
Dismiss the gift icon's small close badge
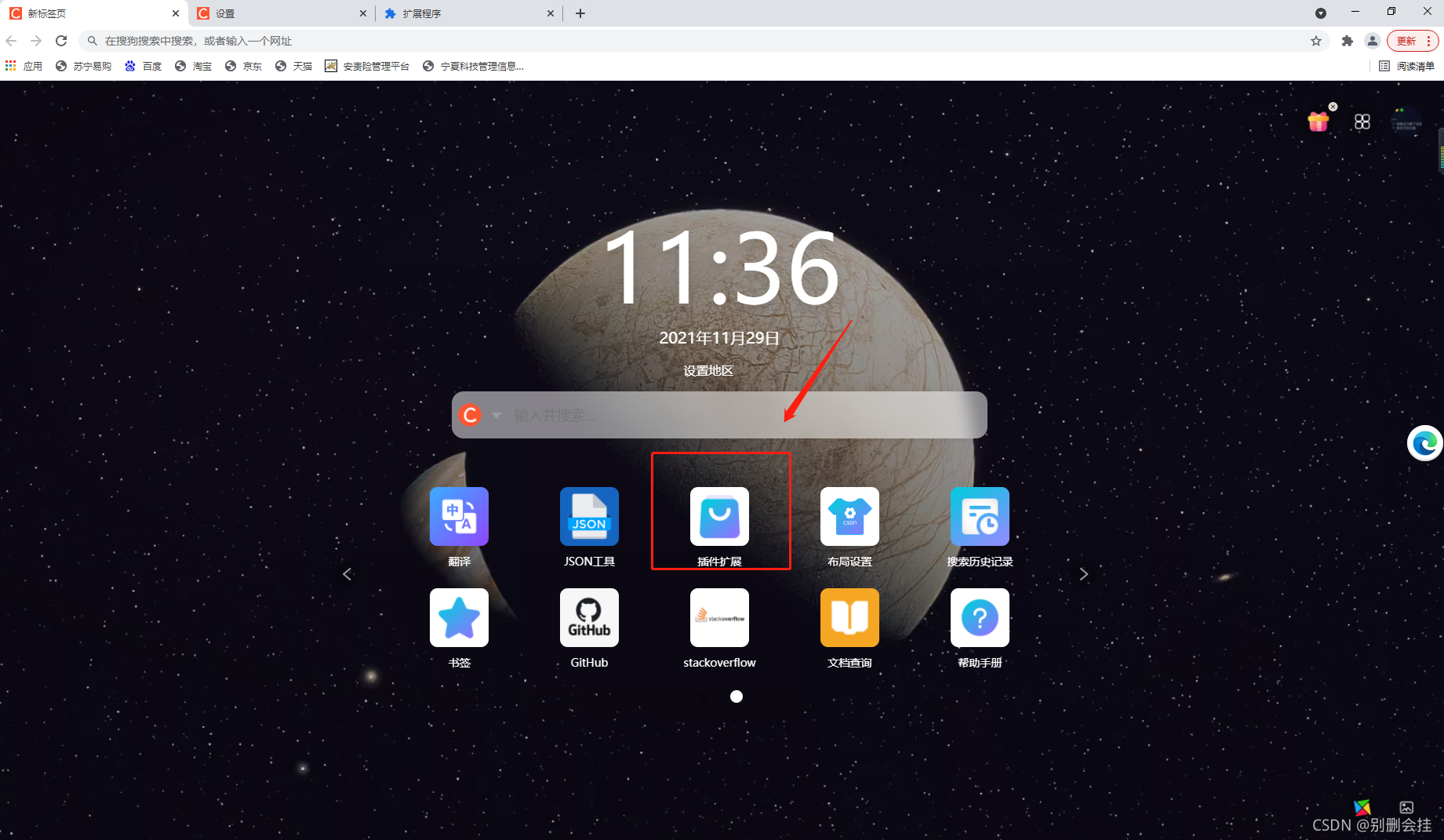coord(1333,107)
